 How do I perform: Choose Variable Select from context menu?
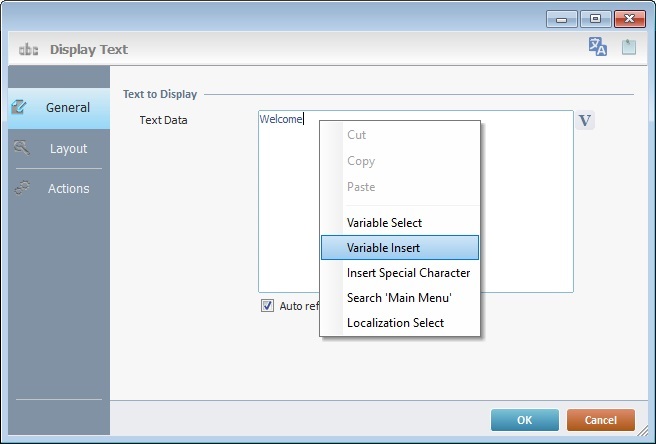pos(384,223)
